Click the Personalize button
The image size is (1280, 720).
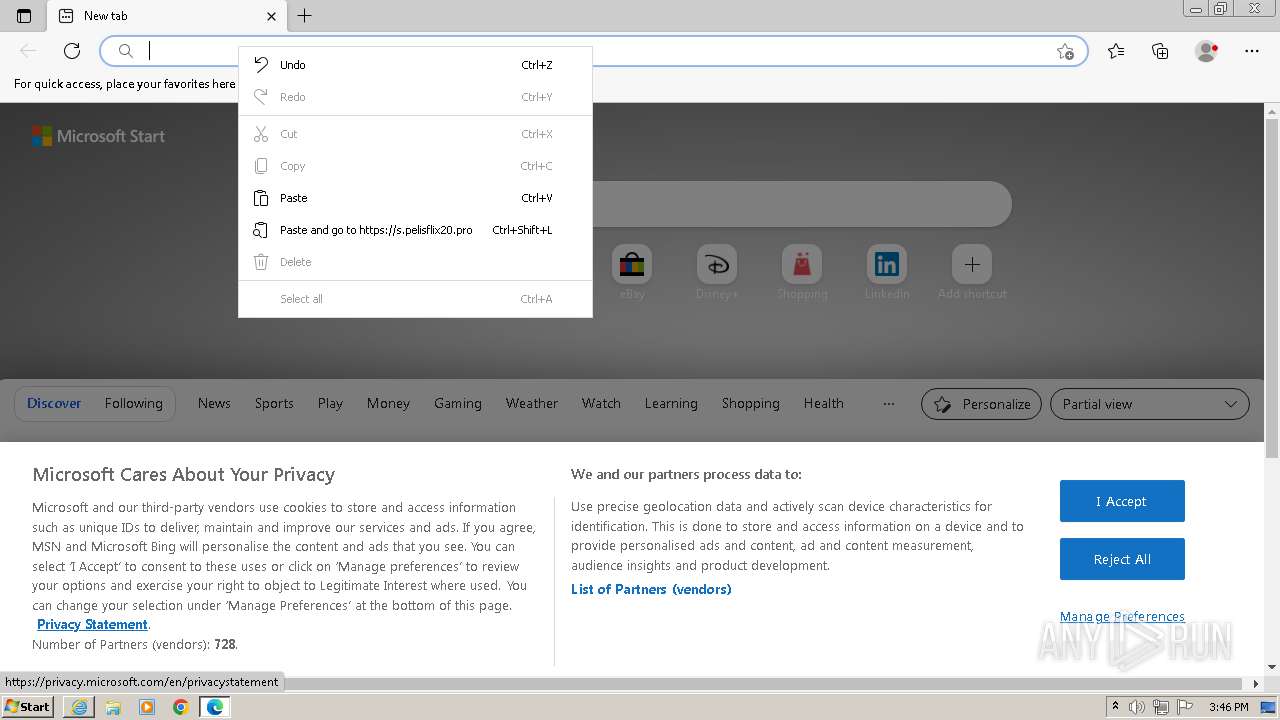point(981,404)
